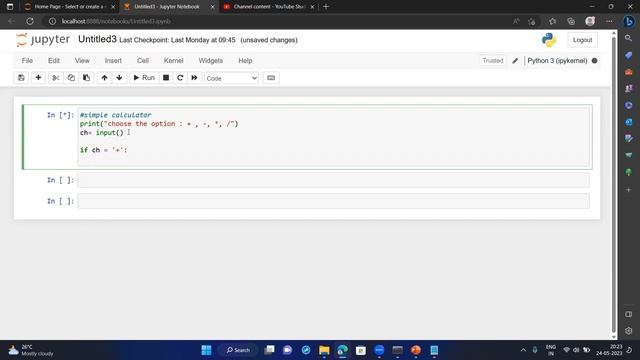Show hidden system tray icons chevron
Image resolution: width=640 pixels, height=360 pixels.
click(523, 350)
